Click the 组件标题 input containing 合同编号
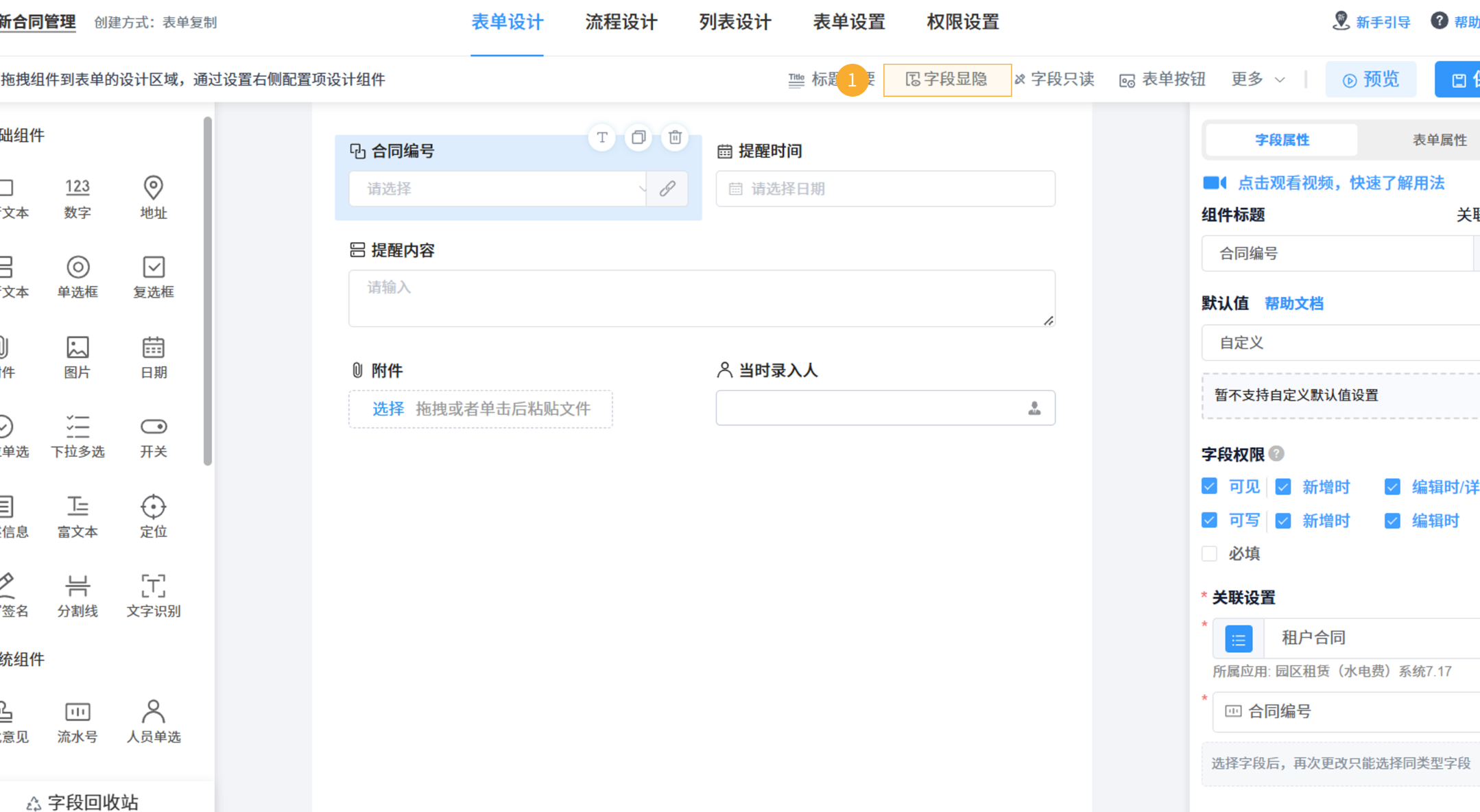The height and width of the screenshot is (812, 1480). (1337, 253)
